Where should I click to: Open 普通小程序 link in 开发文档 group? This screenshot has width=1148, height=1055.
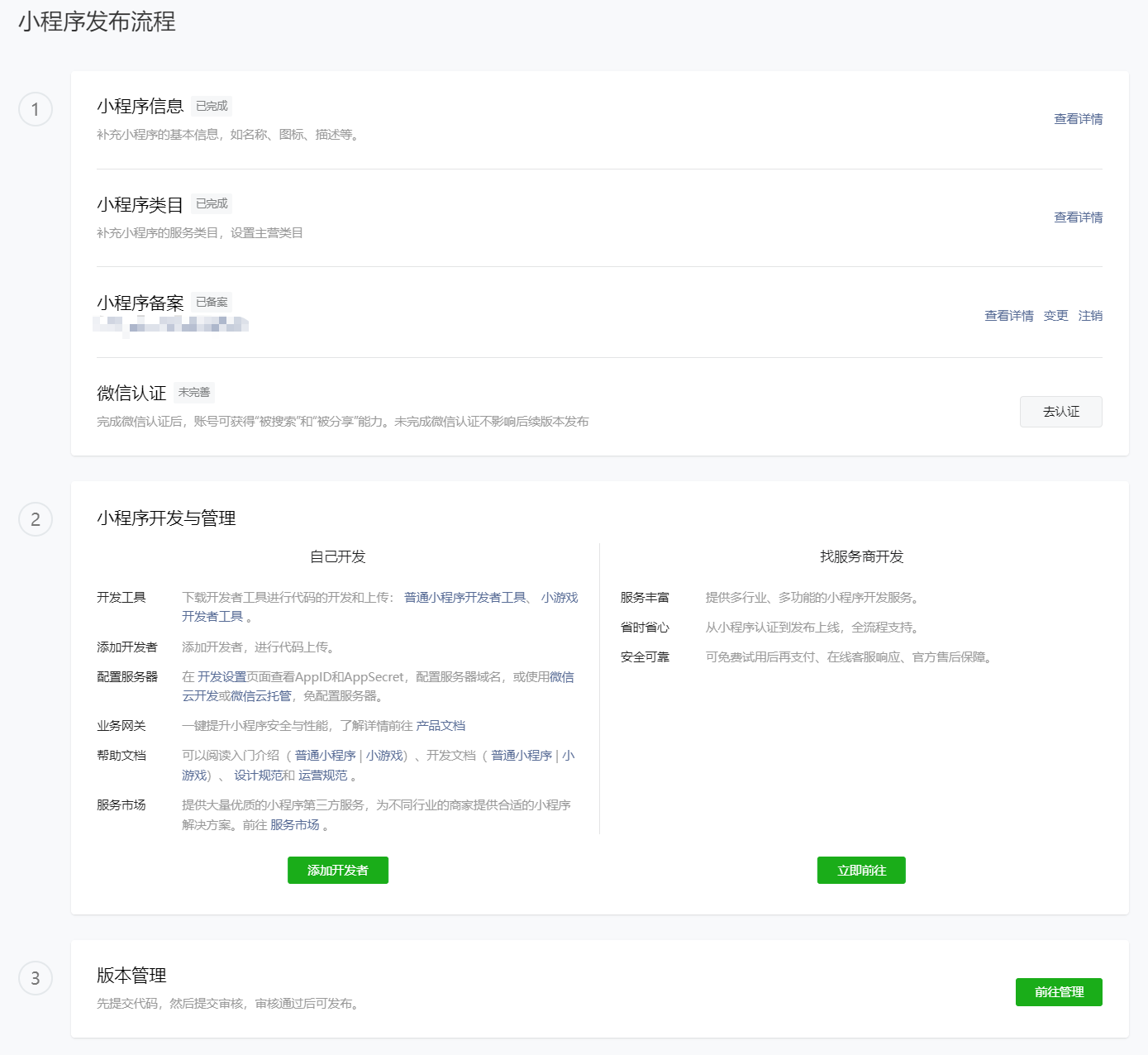pyautogui.click(x=522, y=756)
